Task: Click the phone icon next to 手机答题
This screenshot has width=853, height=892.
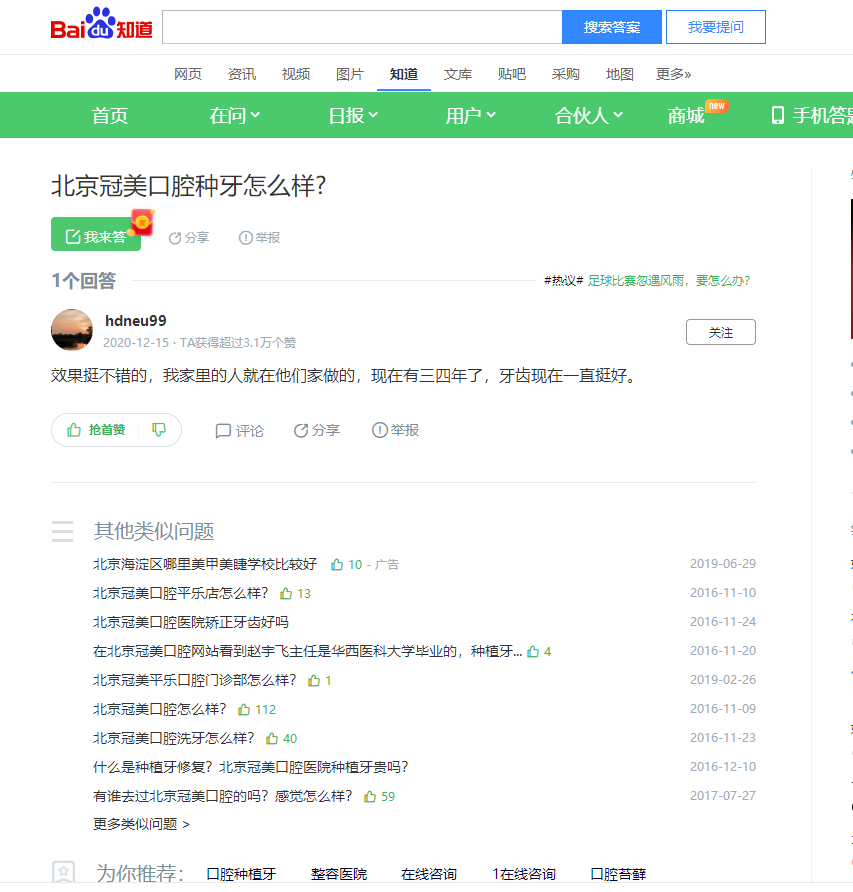Action: [777, 115]
